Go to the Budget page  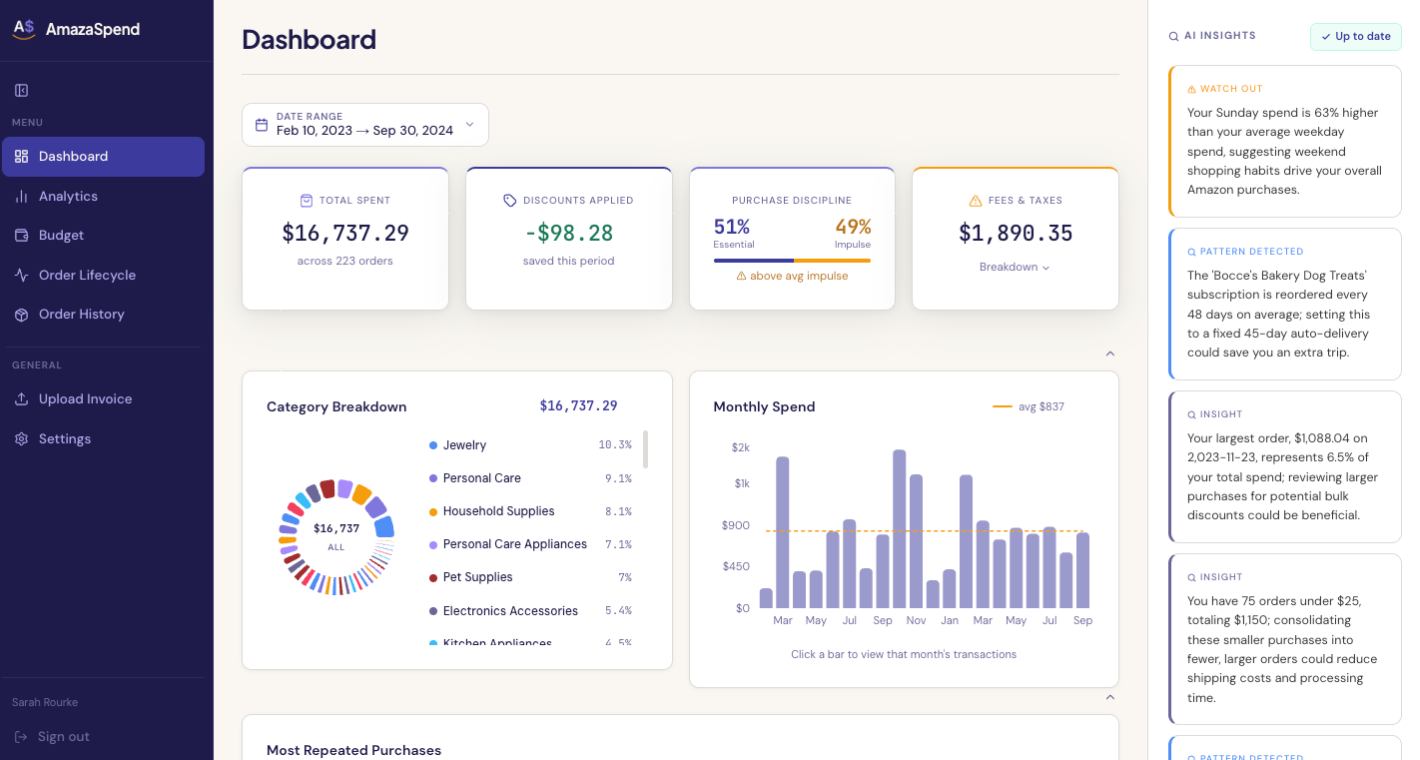(x=103, y=235)
